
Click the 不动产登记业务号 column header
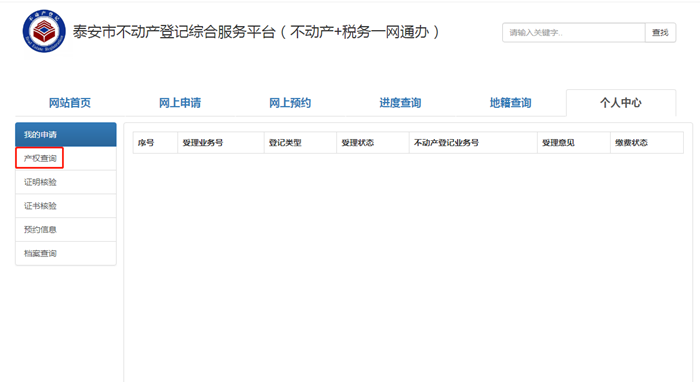(473, 143)
